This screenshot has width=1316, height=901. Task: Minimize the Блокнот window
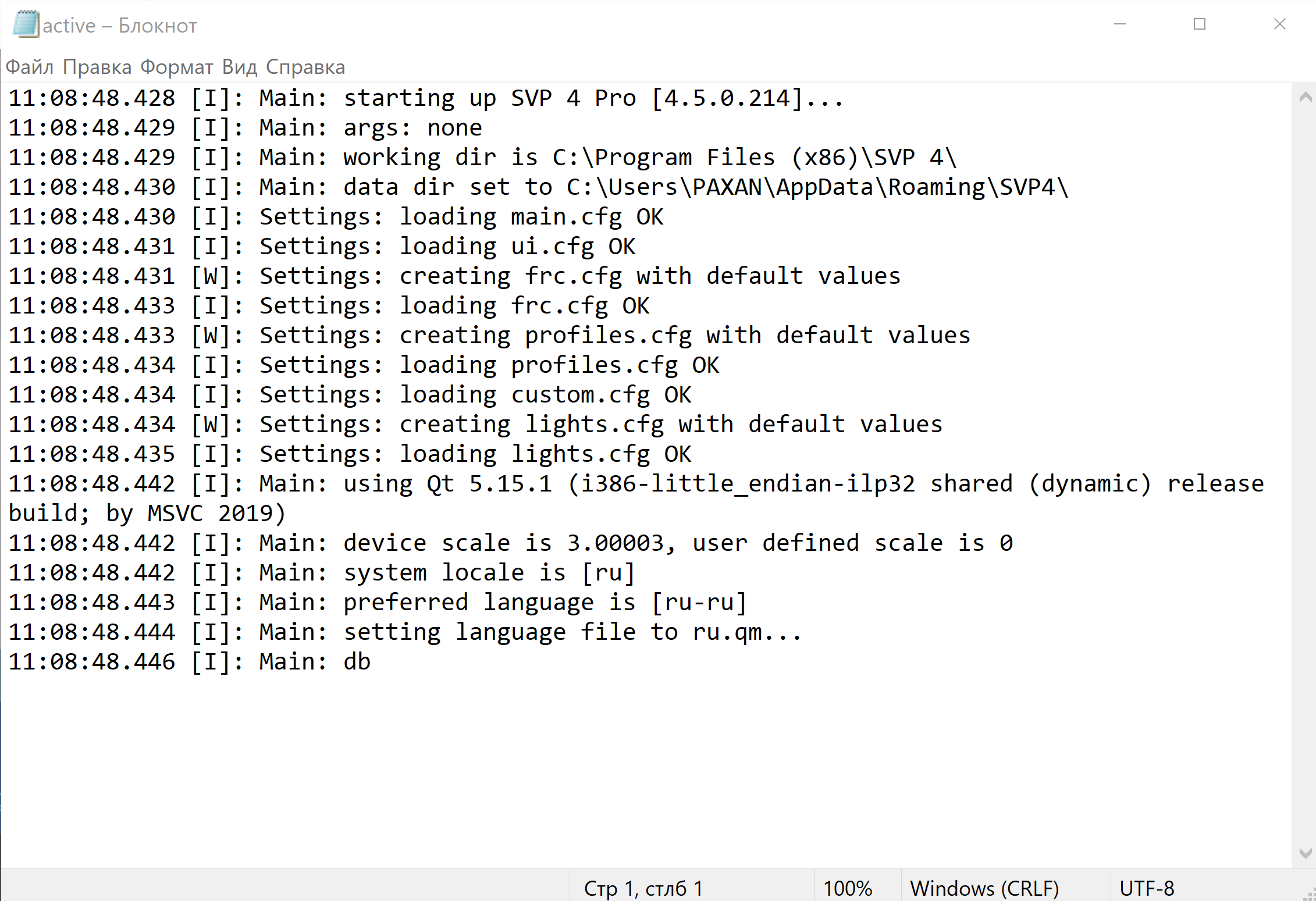coord(1120,24)
